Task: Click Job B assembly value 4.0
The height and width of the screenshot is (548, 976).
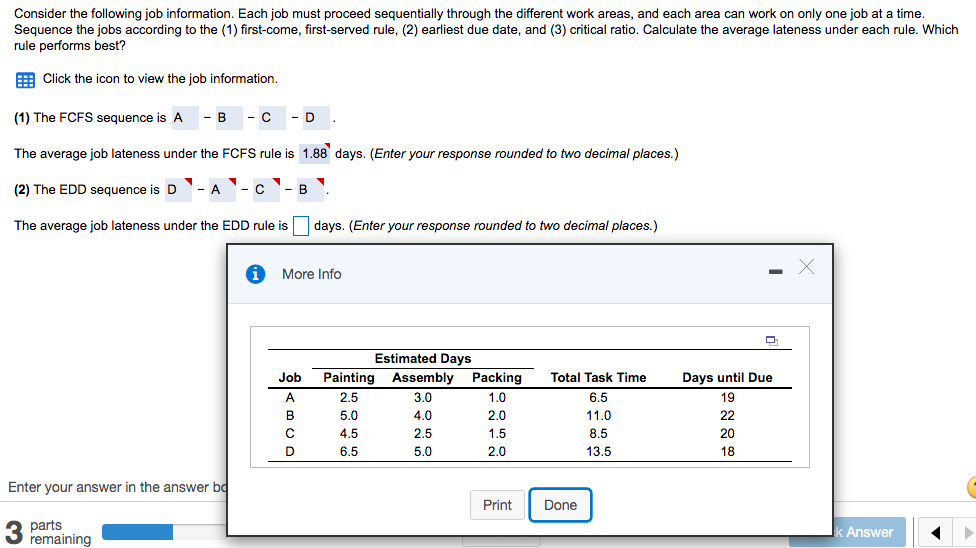Action: 423,415
